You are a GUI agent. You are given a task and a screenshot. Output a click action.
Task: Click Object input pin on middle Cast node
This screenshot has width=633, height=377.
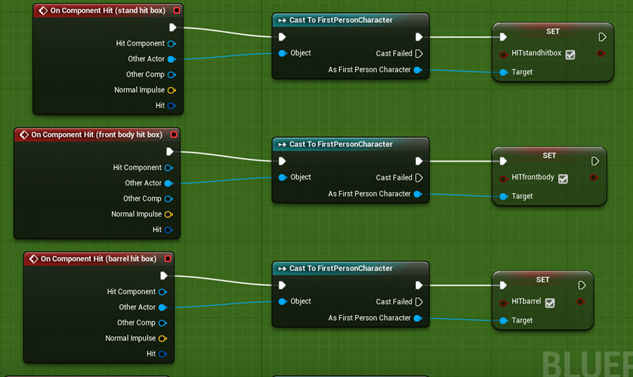click(283, 177)
